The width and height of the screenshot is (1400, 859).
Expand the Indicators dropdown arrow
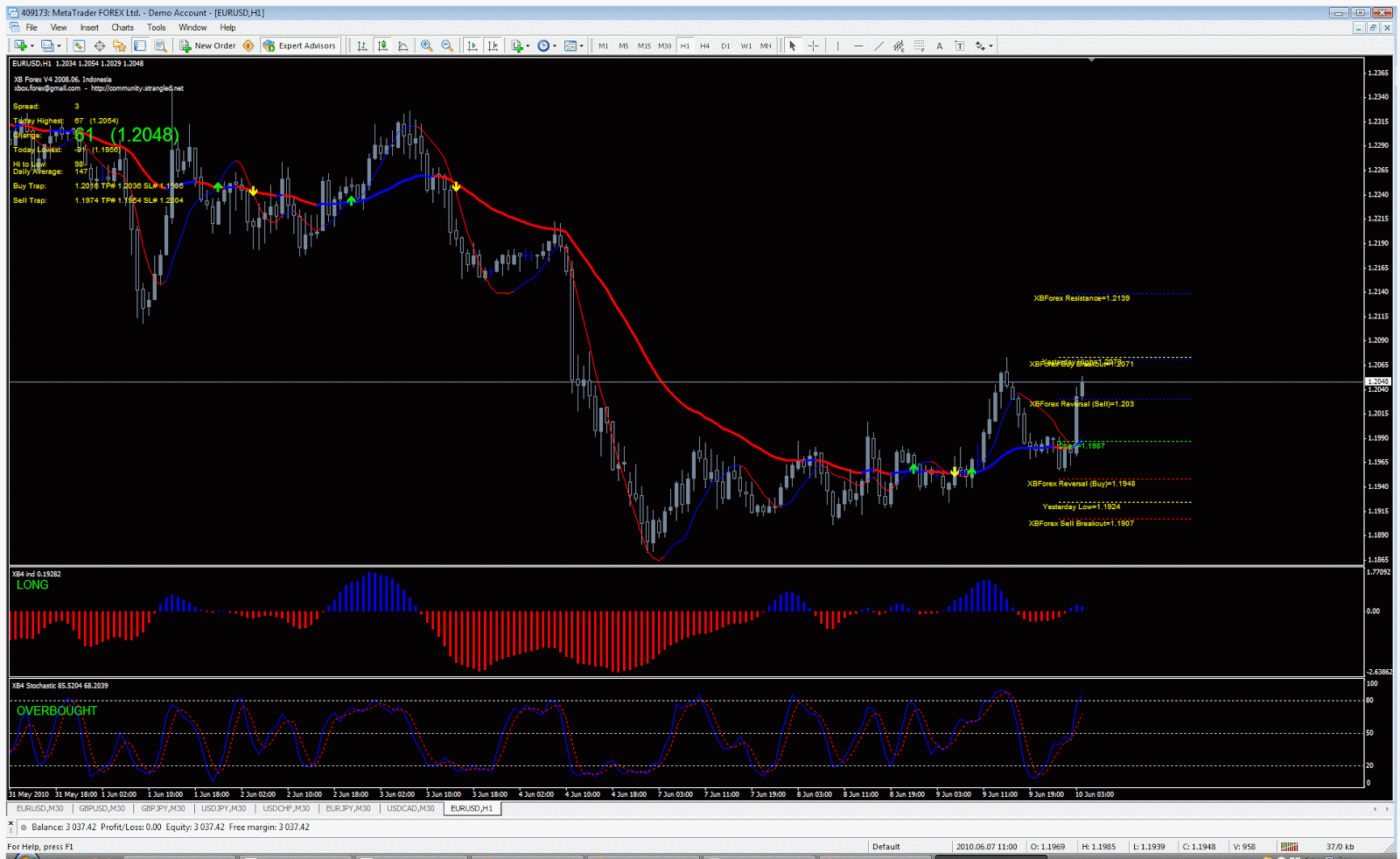pyautogui.click(x=528, y=46)
